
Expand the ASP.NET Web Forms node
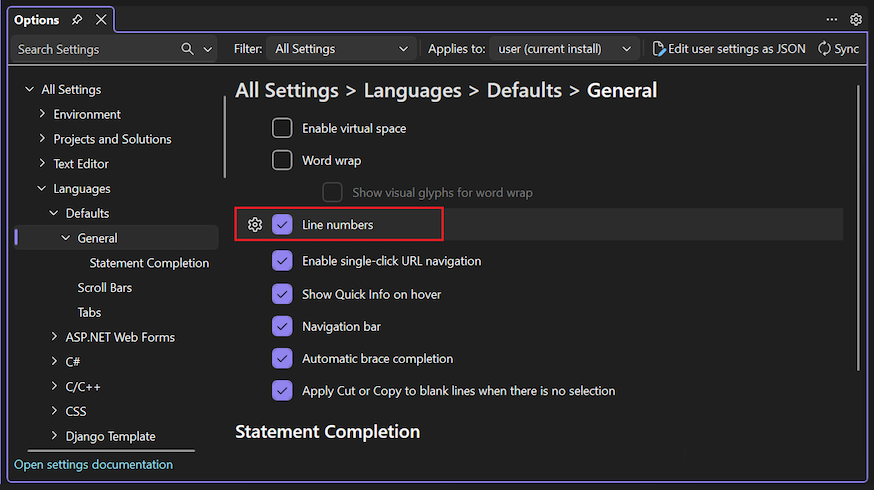point(54,337)
